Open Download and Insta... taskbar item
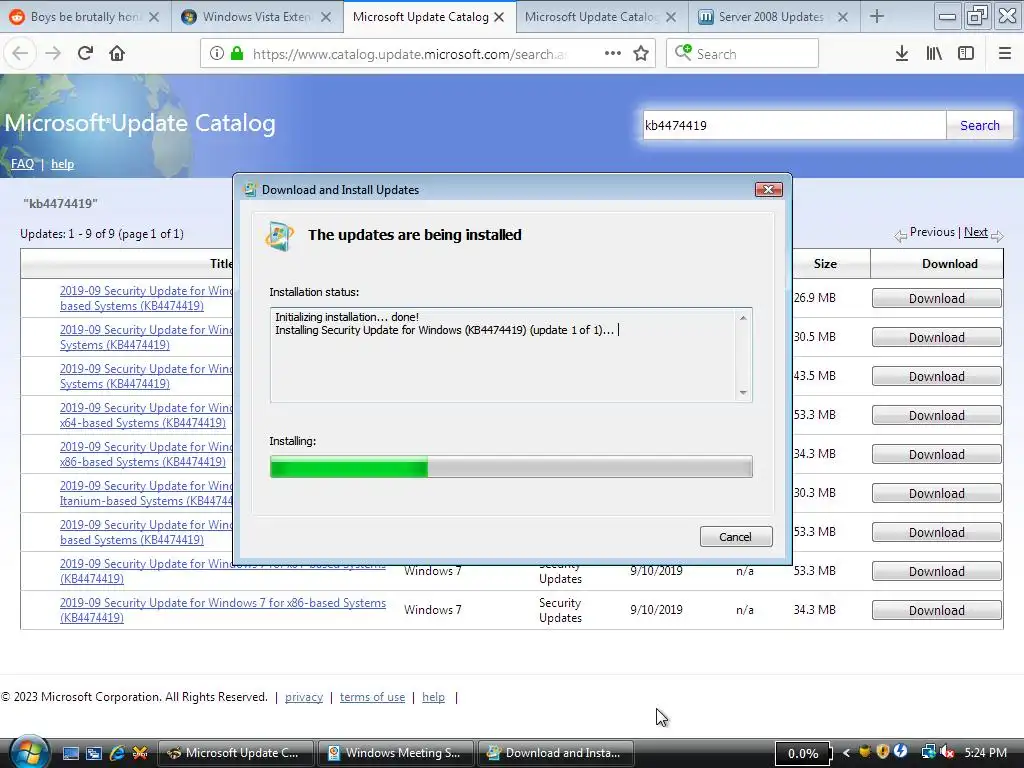This screenshot has height=768, width=1024. (556, 753)
